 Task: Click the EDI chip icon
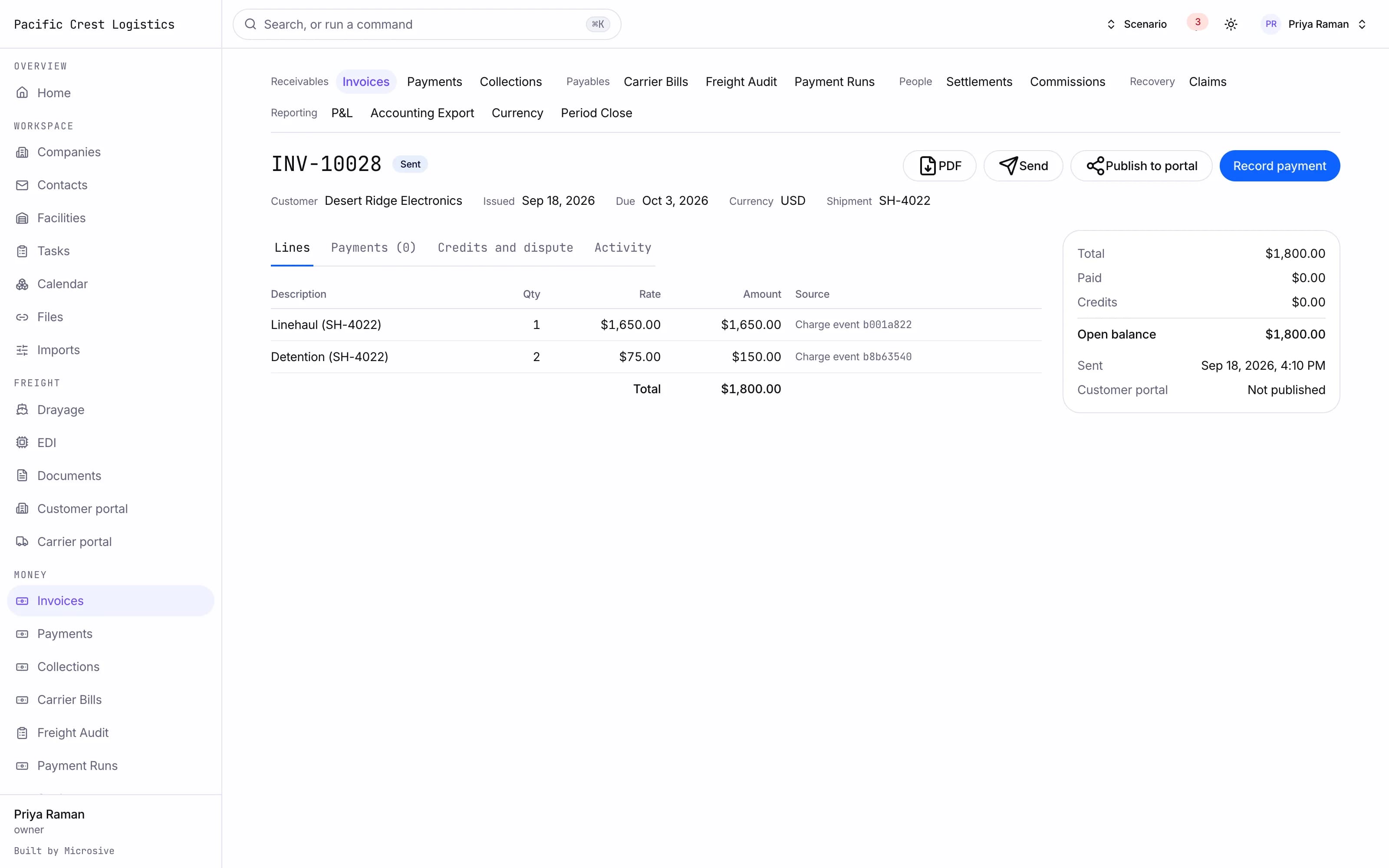[x=22, y=443]
